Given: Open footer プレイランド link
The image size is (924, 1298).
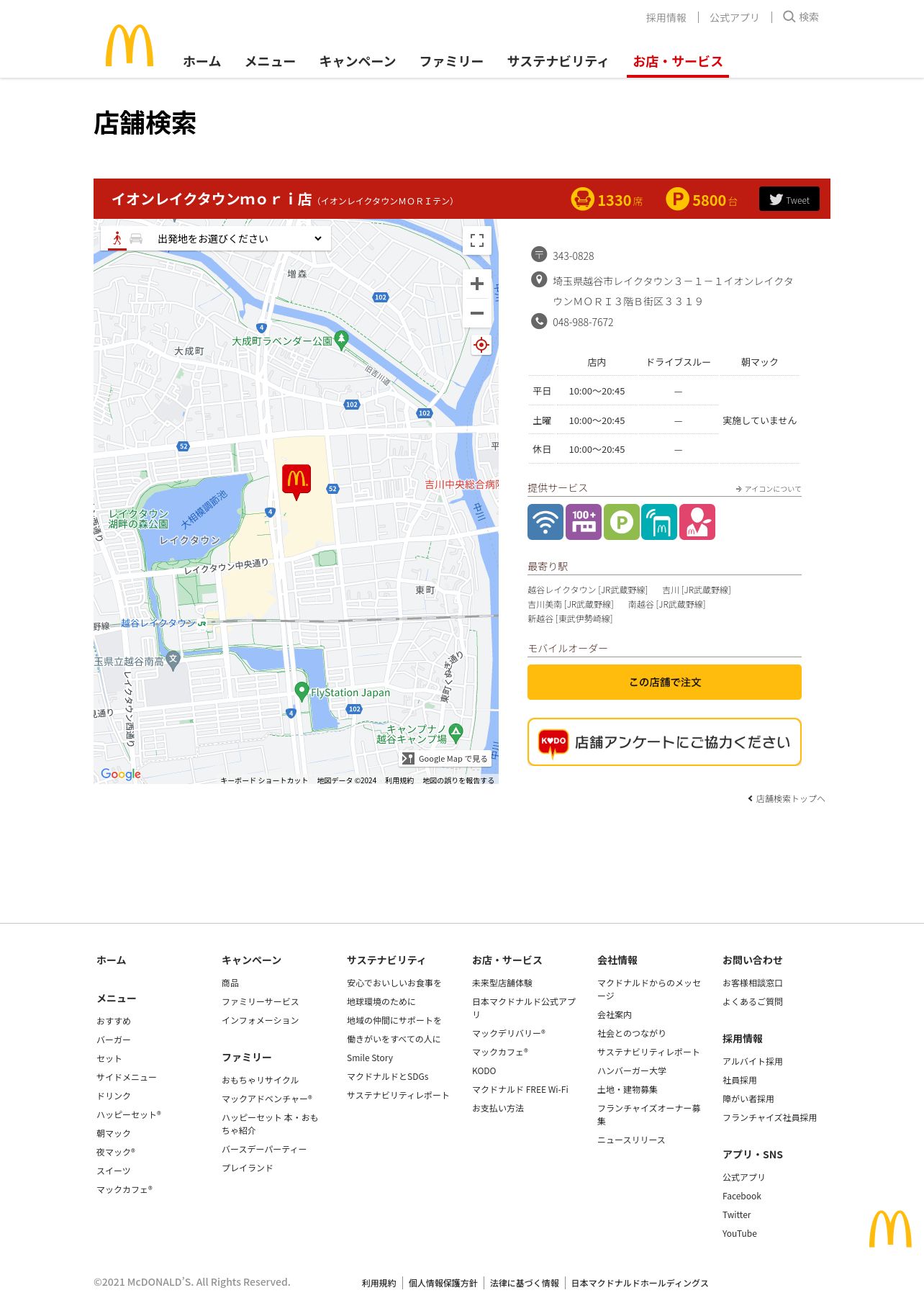Looking at the screenshot, I should coord(248,1168).
